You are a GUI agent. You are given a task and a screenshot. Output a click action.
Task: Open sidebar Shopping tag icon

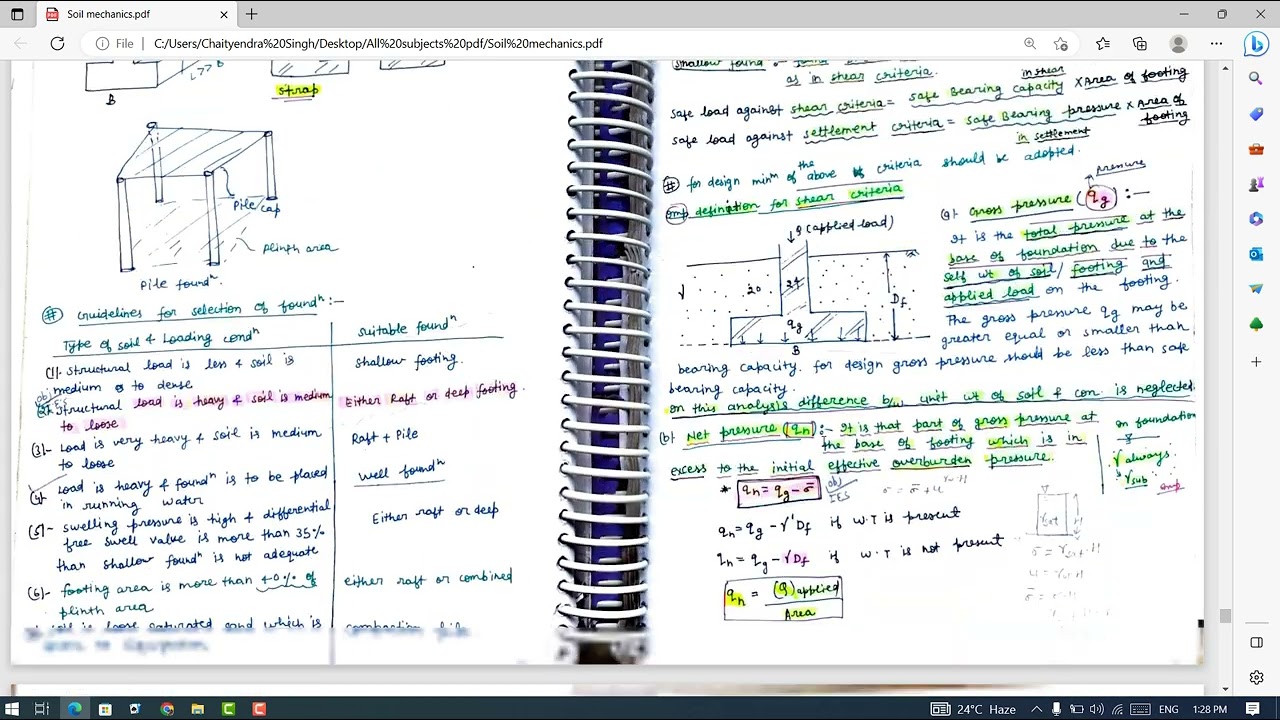1256,114
